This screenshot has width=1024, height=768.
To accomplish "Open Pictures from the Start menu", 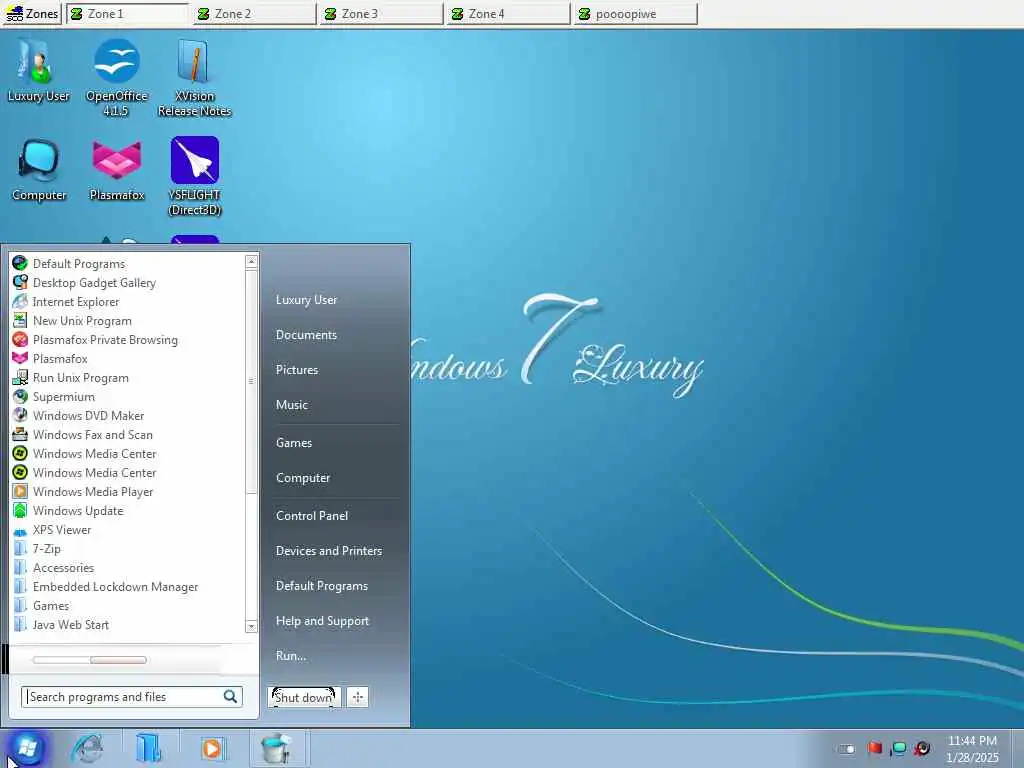I will coord(296,370).
